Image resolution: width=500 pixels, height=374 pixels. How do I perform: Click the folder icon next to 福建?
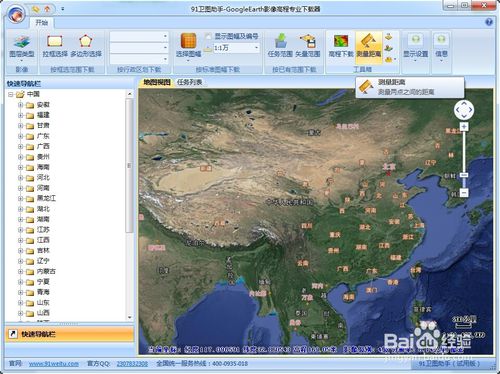(30, 115)
